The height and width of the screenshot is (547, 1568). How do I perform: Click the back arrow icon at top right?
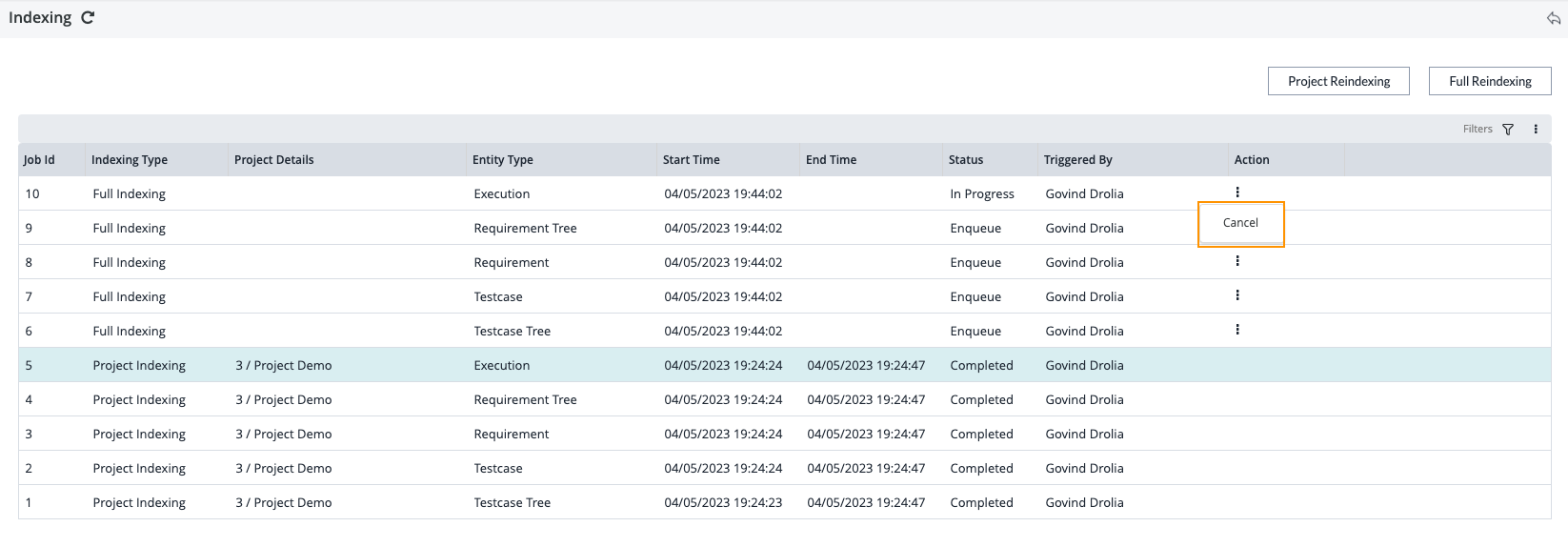click(x=1553, y=18)
